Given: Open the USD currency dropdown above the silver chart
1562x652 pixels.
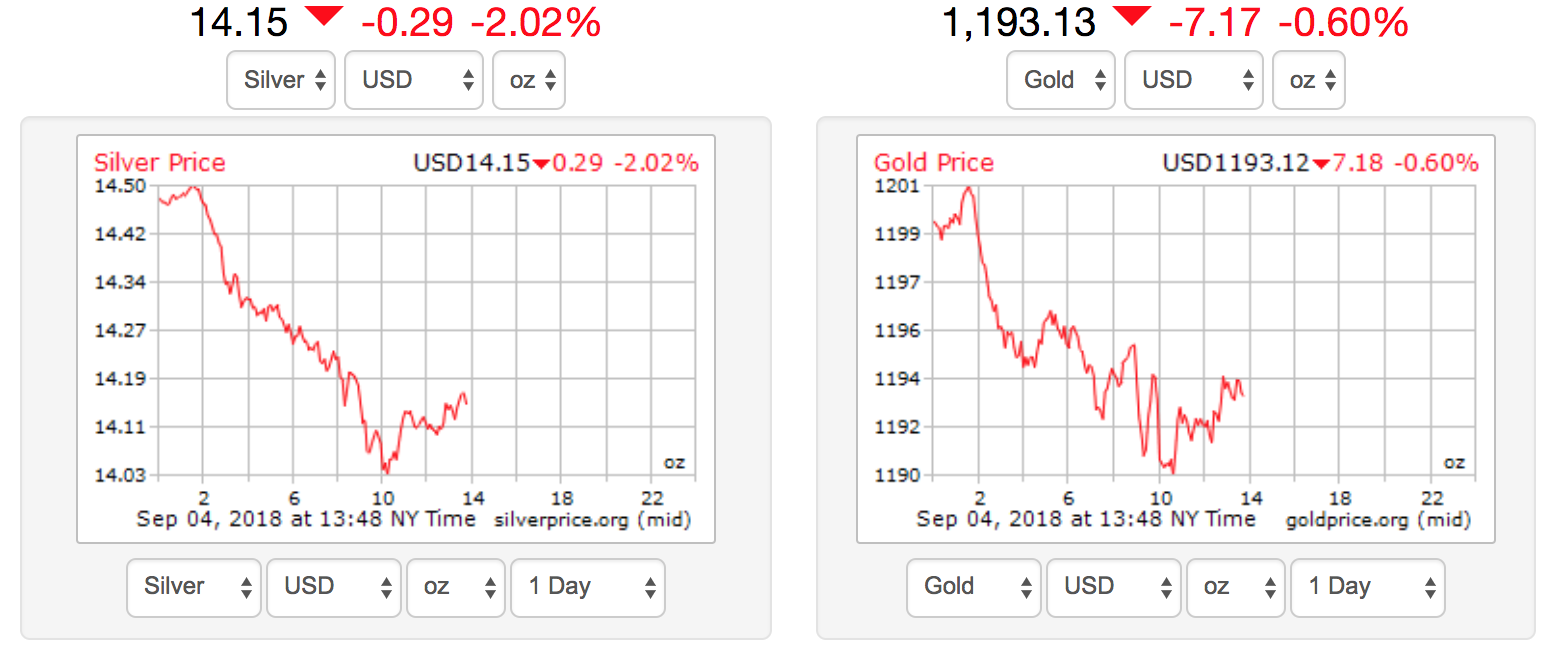Looking at the screenshot, I should point(414,80).
